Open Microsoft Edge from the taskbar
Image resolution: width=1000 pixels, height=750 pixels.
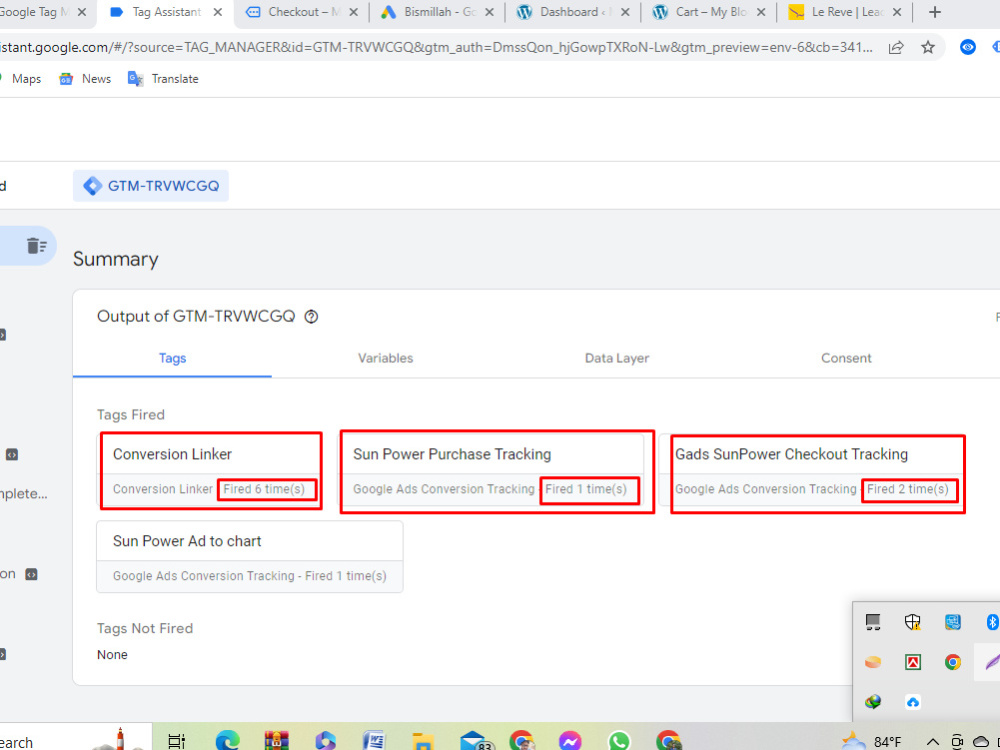227,740
